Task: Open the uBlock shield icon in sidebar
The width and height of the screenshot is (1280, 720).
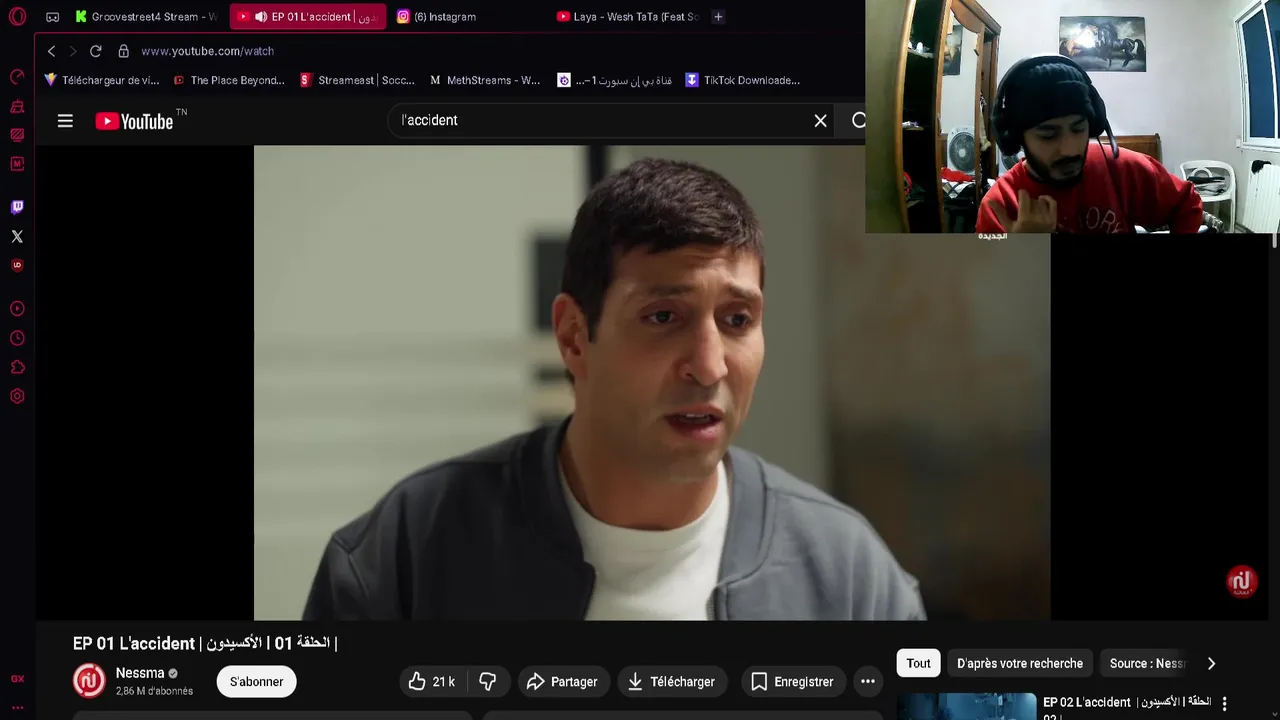Action: pyautogui.click(x=17, y=265)
